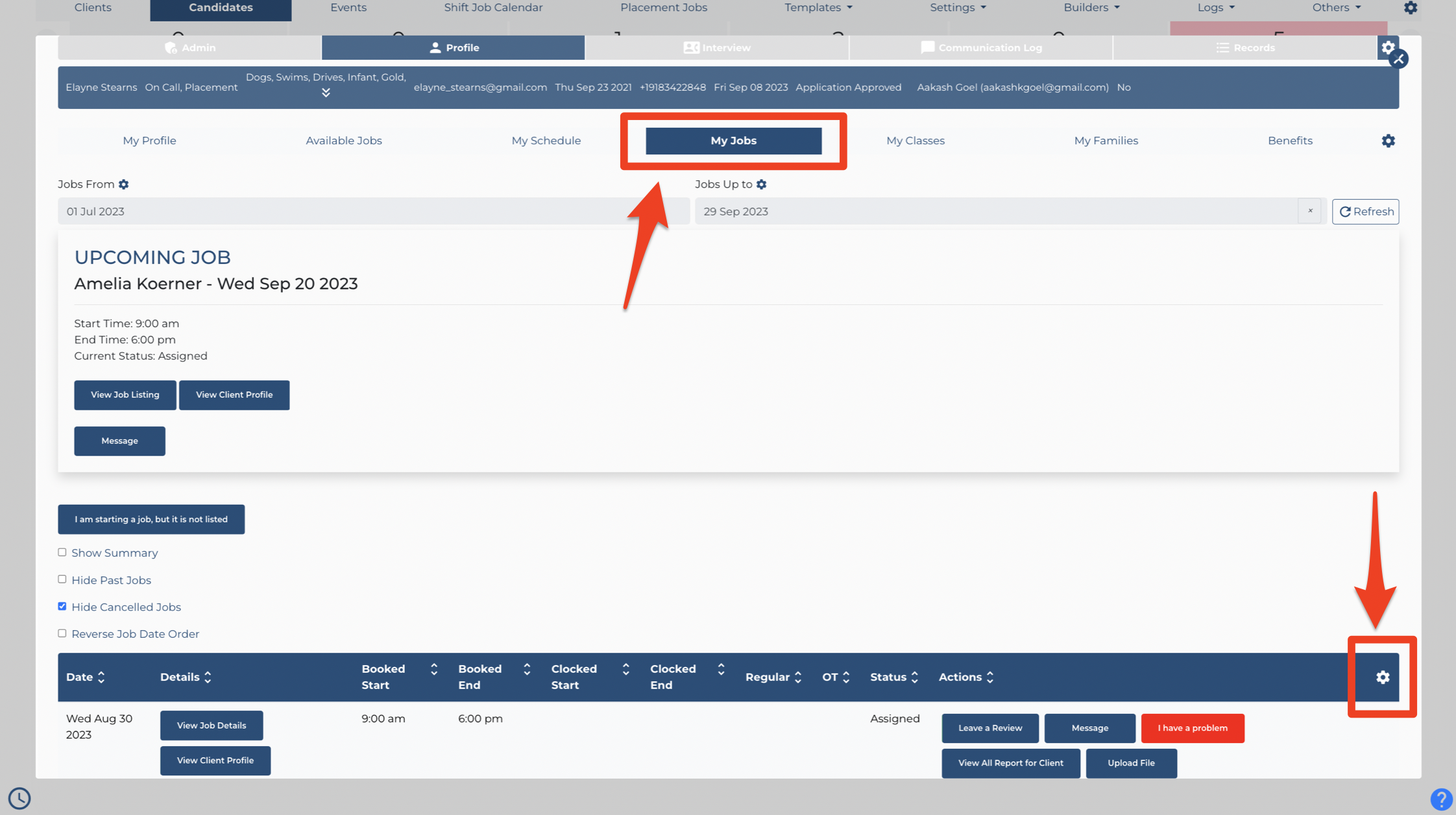This screenshot has height=815, width=1456.
Task: Open the Templates dropdown menu
Action: click(x=818, y=8)
